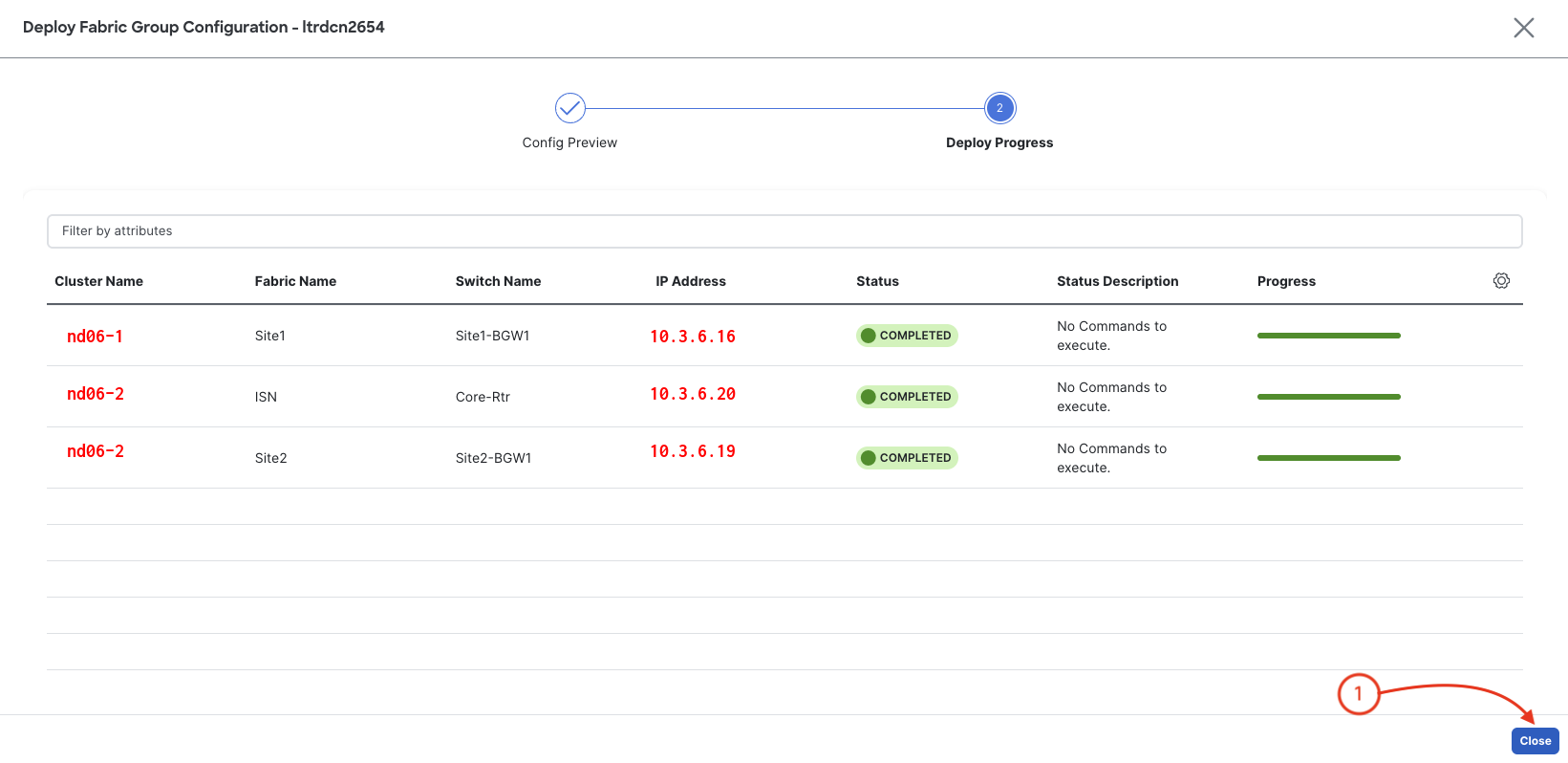
Task: Select the Deploy Progress step circle
Action: click(999, 108)
